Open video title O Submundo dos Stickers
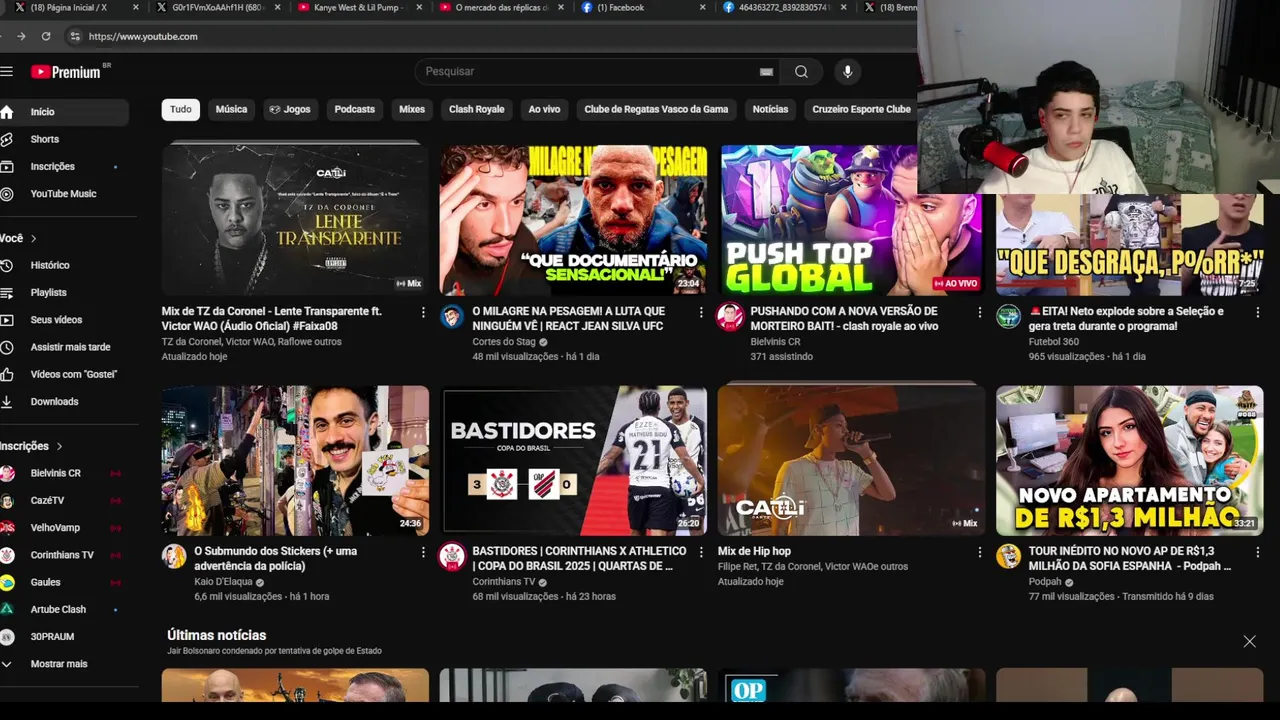Image resolution: width=1280 pixels, height=720 pixels. (x=275, y=558)
